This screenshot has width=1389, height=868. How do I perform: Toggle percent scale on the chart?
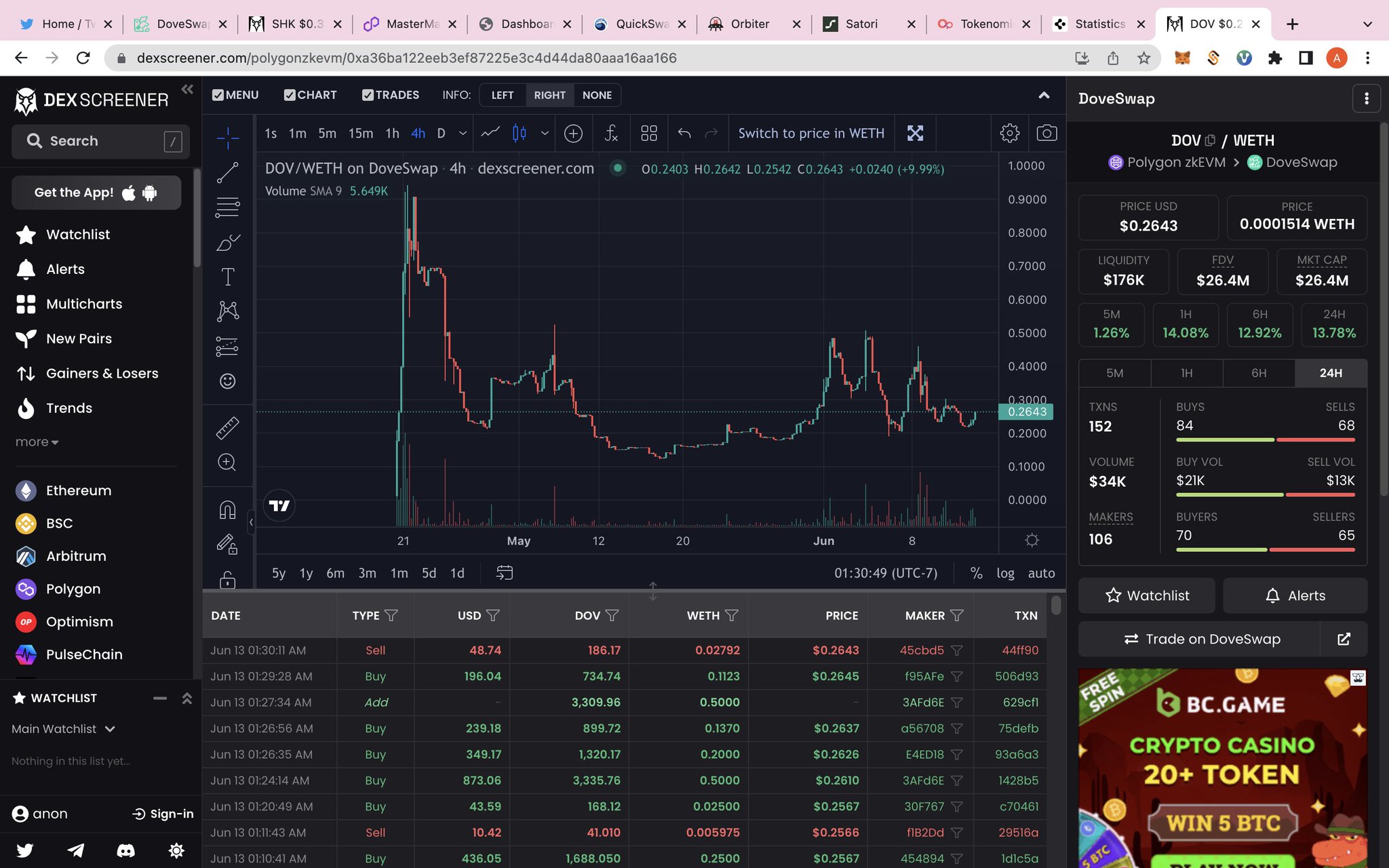tap(976, 573)
